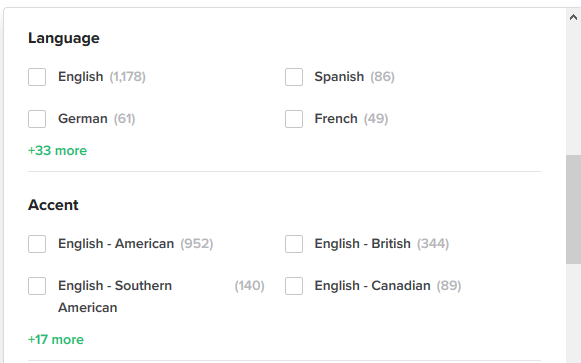Toggle the English - American accent checkbox
Viewport: 581px width, 363px height.
click(x=37, y=244)
